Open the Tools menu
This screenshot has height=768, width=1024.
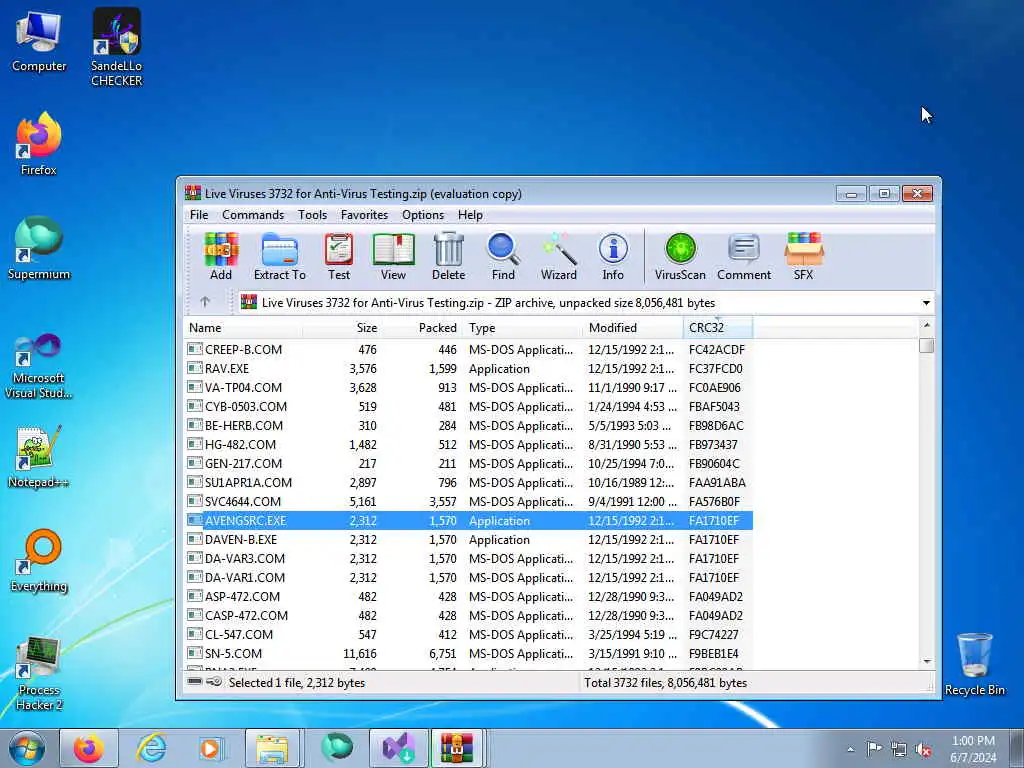click(x=312, y=215)
